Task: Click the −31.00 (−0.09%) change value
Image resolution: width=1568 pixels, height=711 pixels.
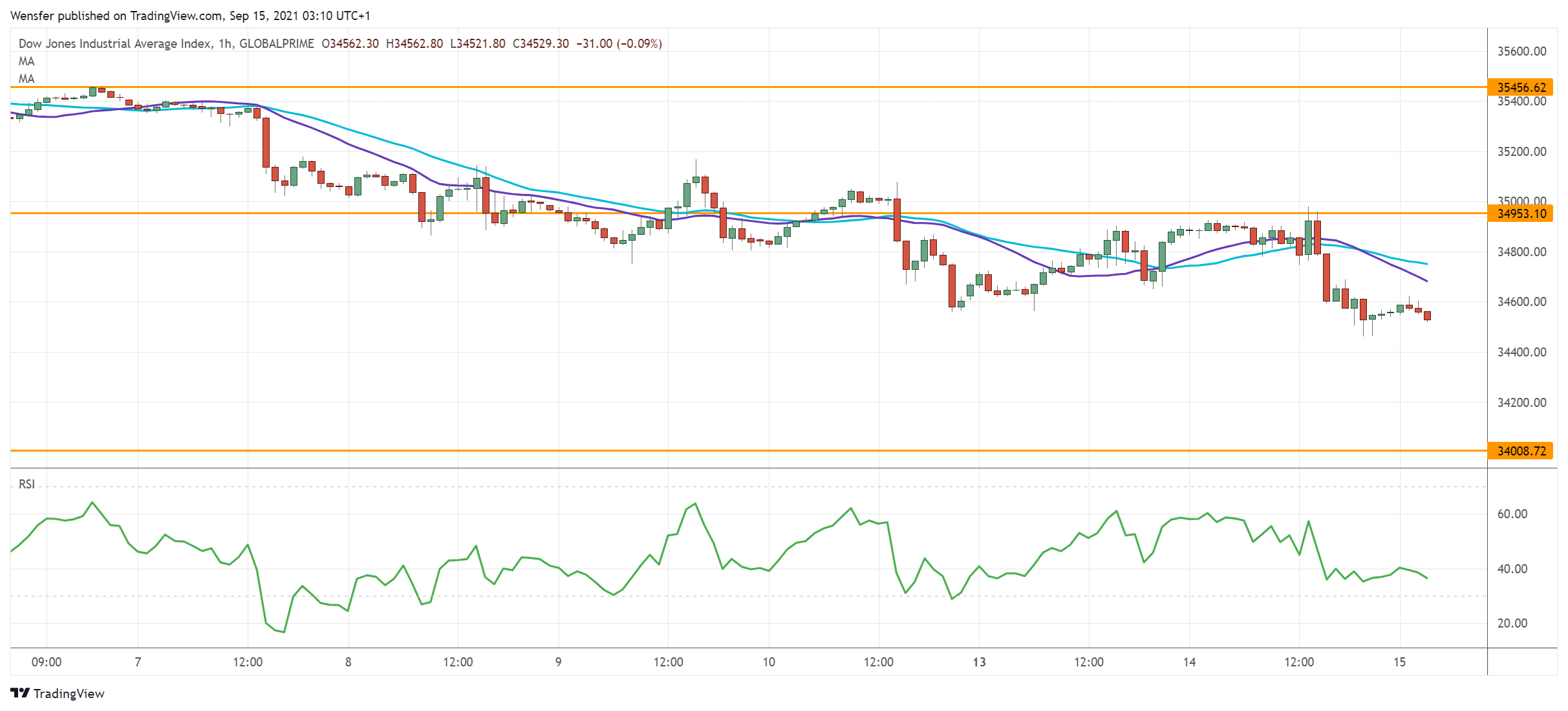Action: 619,43
